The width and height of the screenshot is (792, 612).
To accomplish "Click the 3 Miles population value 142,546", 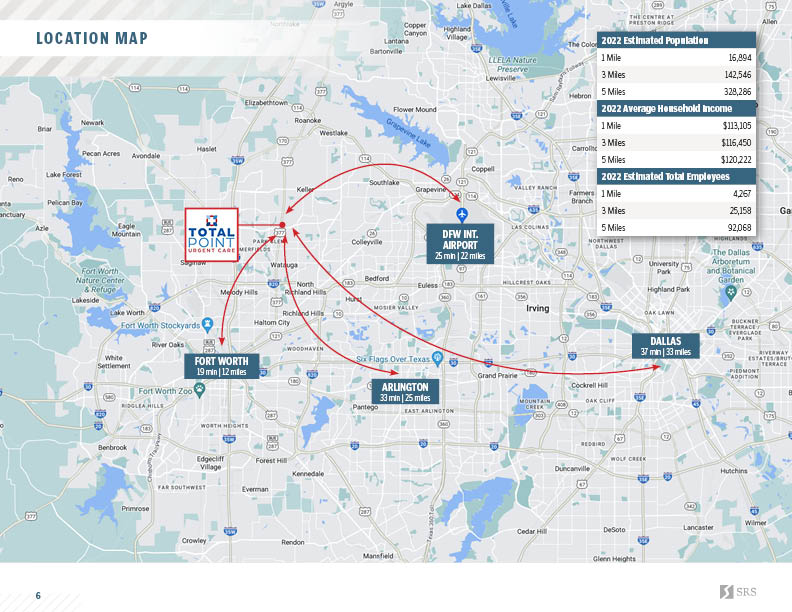I will pos(737,75).
